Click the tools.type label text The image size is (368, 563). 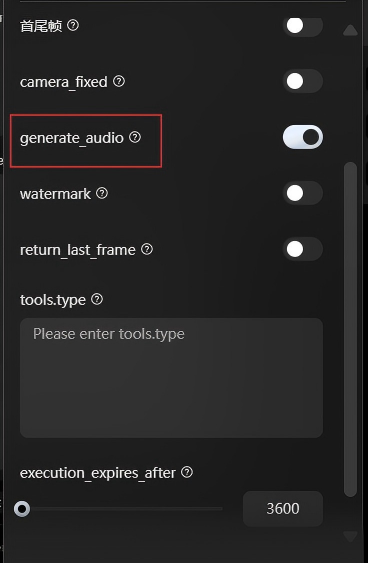point(53,300)
